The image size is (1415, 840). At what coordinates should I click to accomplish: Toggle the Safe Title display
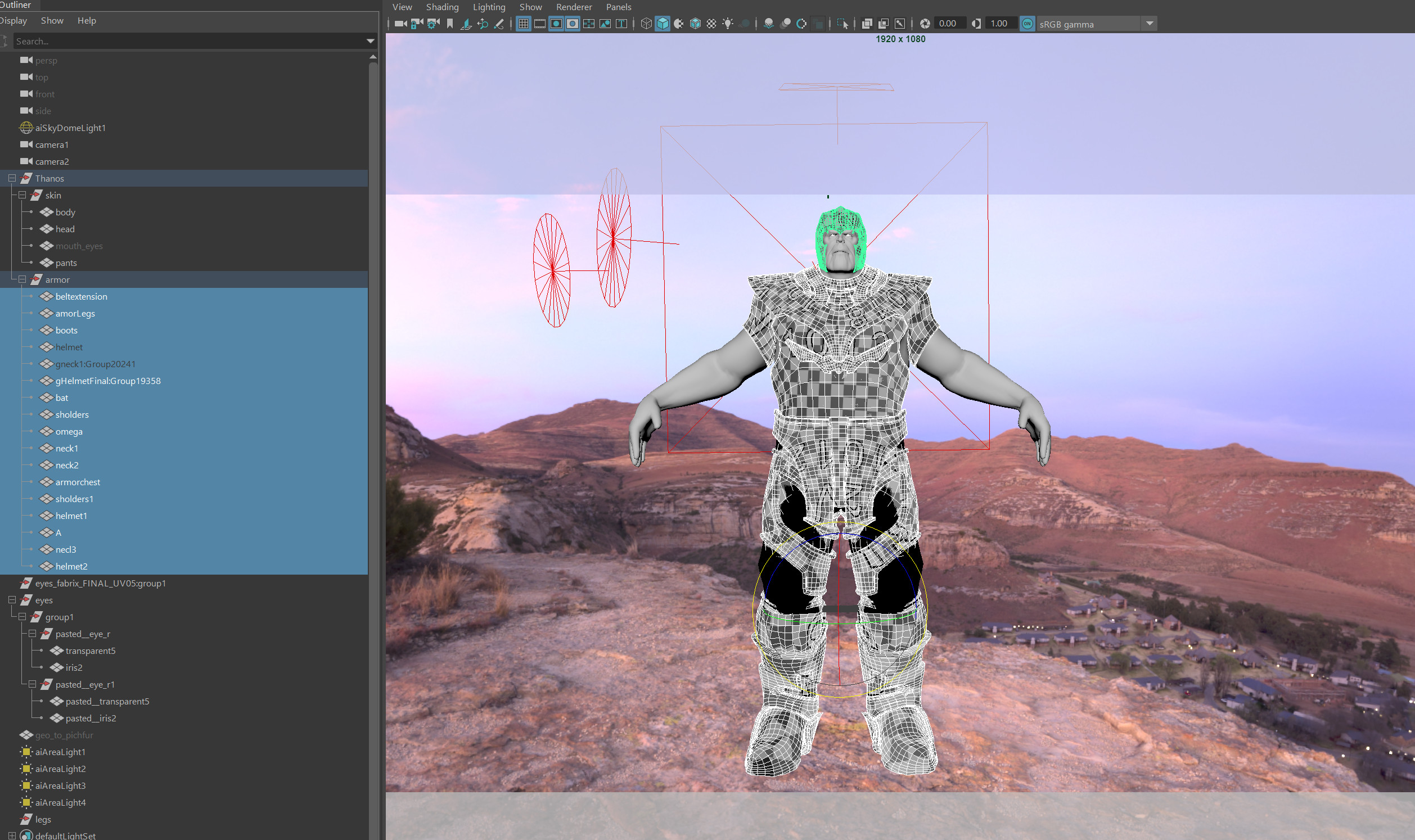click(621, 24)
